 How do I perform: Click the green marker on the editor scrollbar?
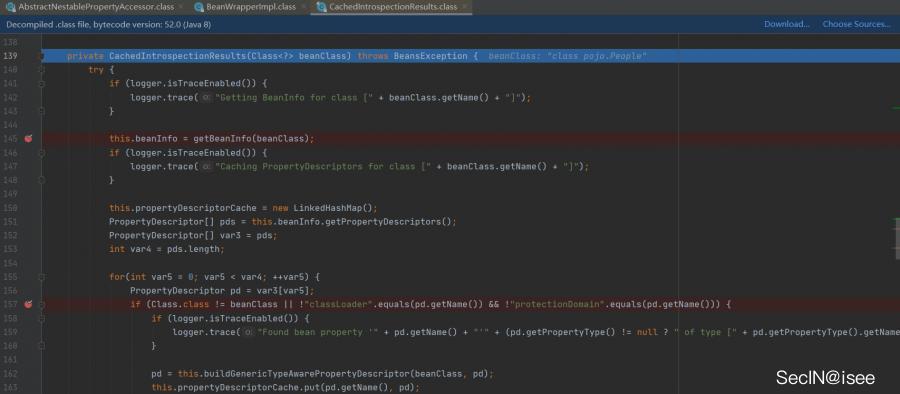[896, 107]
